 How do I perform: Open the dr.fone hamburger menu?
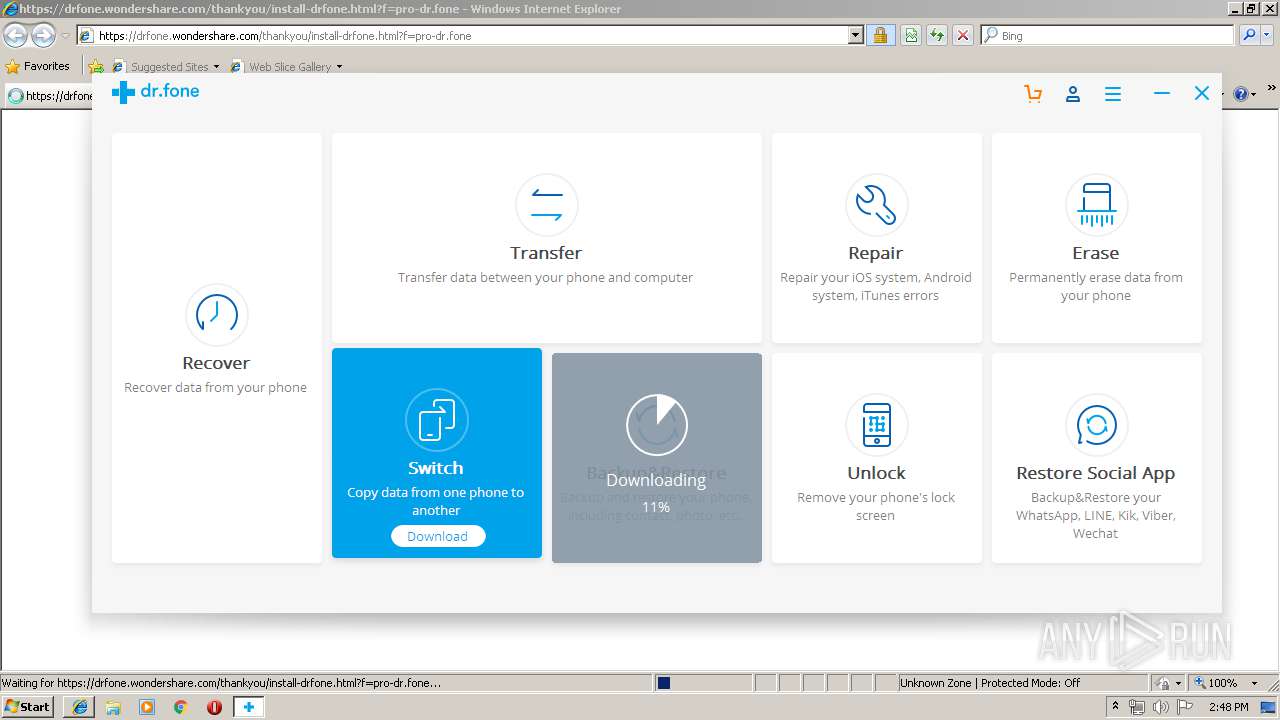1113,94
